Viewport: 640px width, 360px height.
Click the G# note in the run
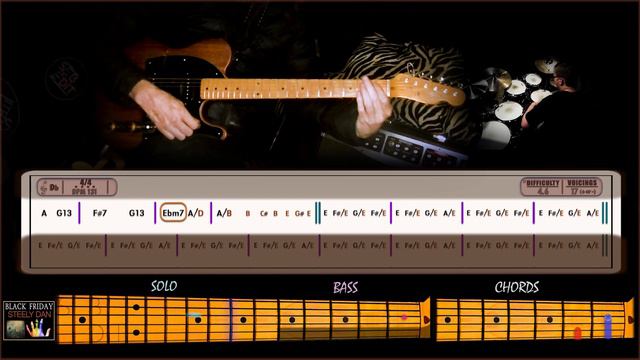(300, 213)
